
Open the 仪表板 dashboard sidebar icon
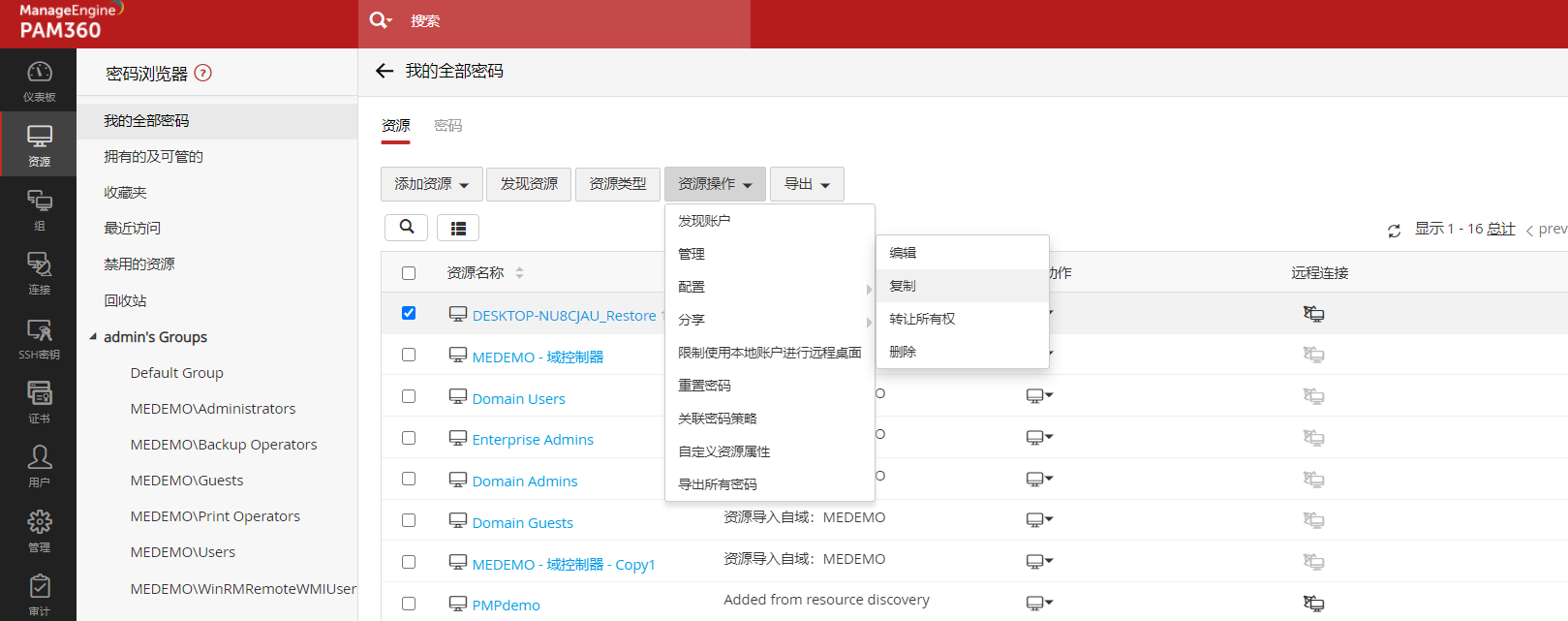[x=39, y=80]
